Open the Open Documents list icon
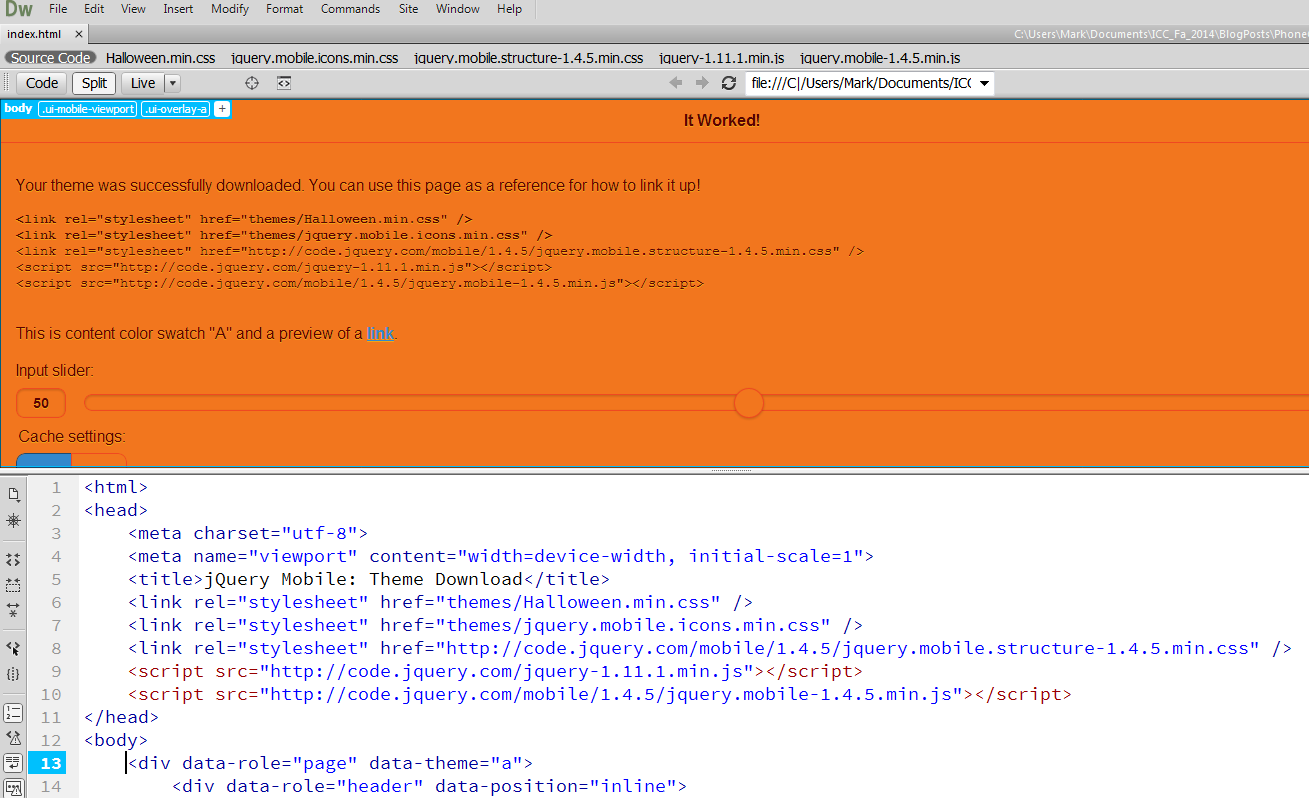The width and height of the screenshot is (1309, 798). tap(14, 494)
